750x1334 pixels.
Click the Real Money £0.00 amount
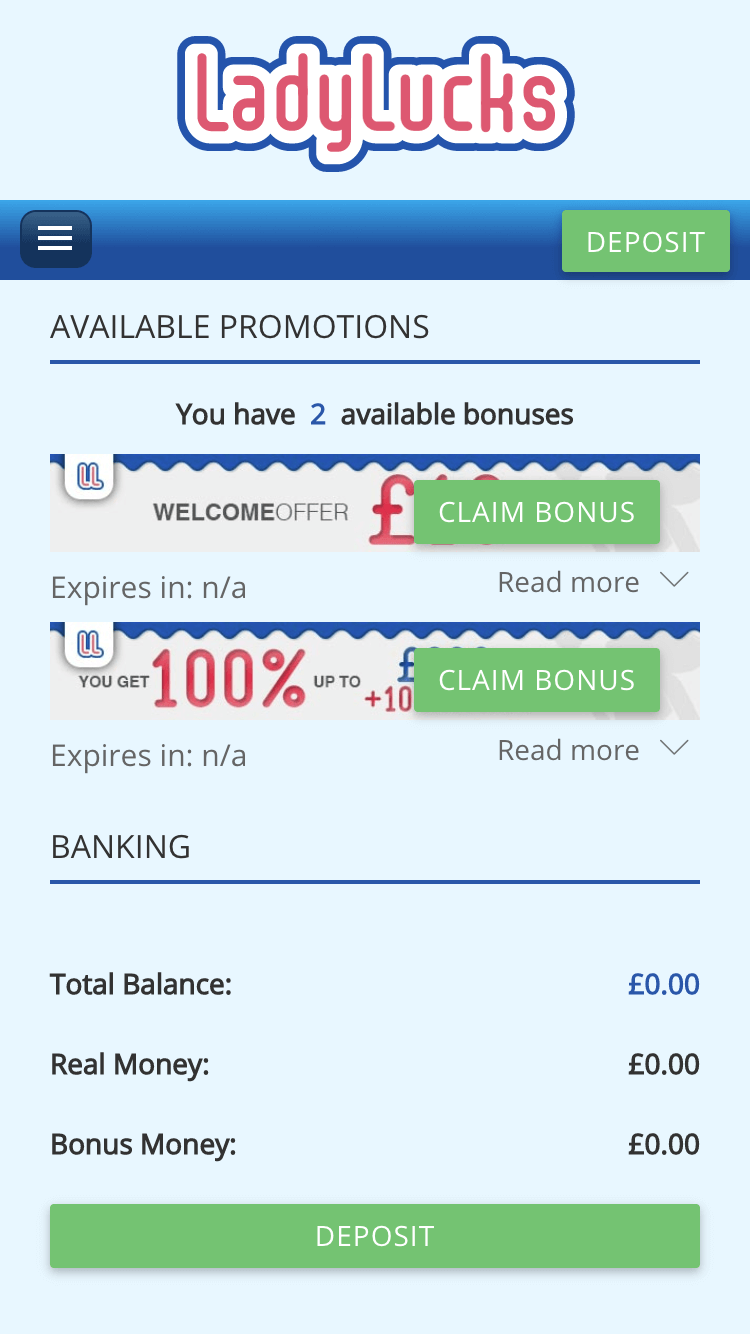pyautogui.click(x=663, y=1065)
